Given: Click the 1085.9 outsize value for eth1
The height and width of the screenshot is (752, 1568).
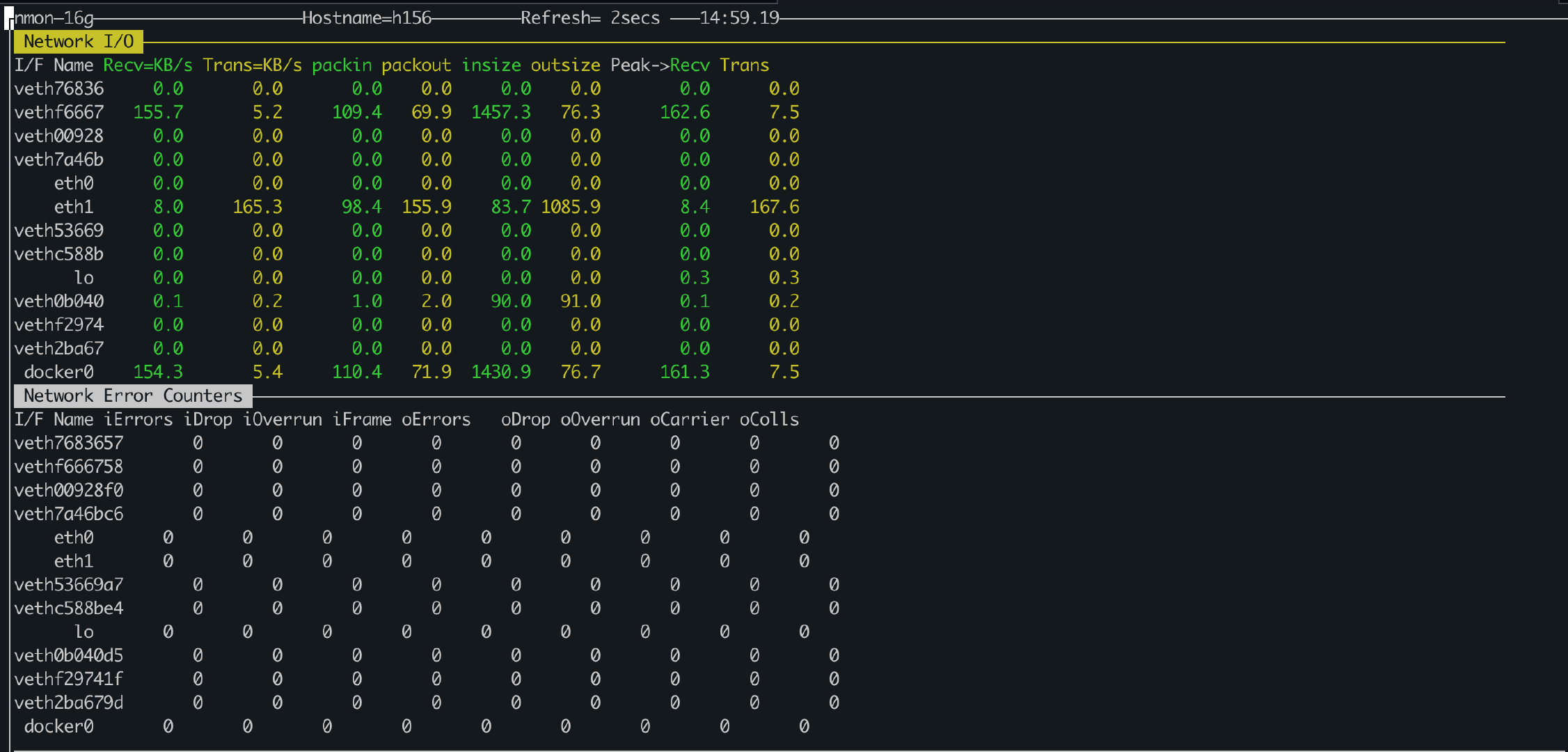Looking at the screenshot, I should [x=571, y=207].
